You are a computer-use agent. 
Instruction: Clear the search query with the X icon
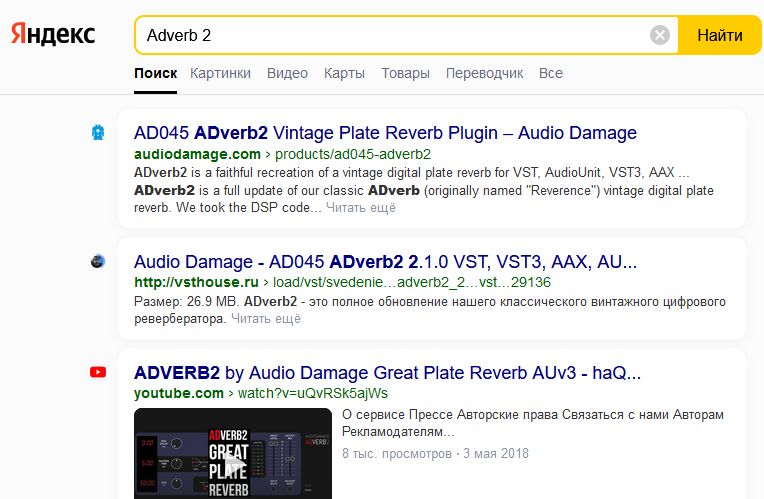tap(660, 35)
